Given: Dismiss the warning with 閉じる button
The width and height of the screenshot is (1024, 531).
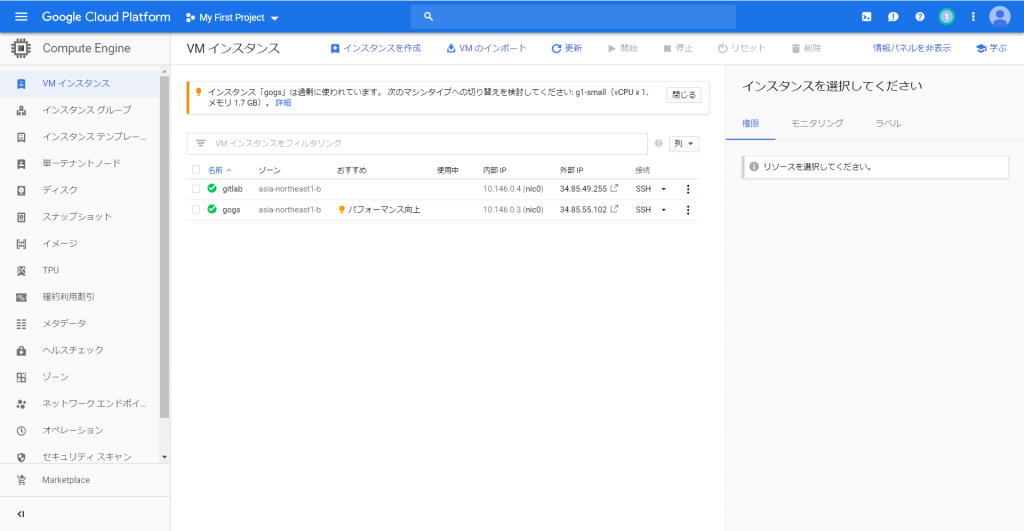Looking at the screenshot, I should click(x=684, y=95).
